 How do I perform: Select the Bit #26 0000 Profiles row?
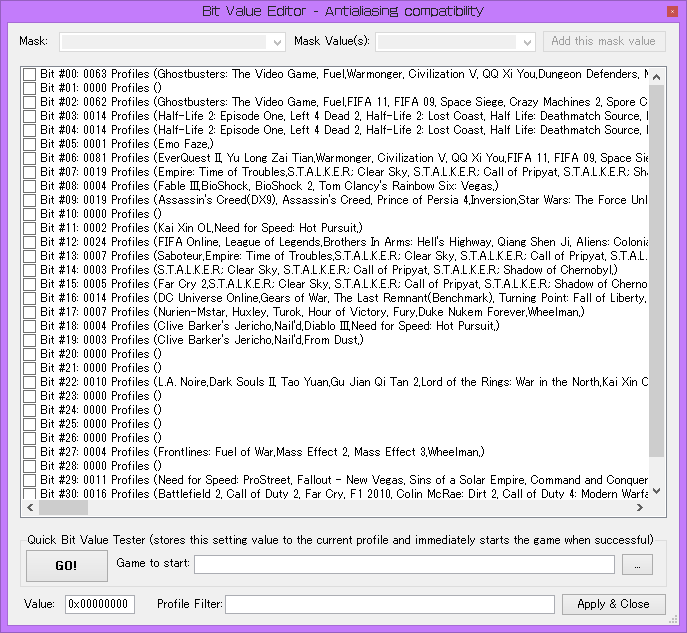pos(101,439)
